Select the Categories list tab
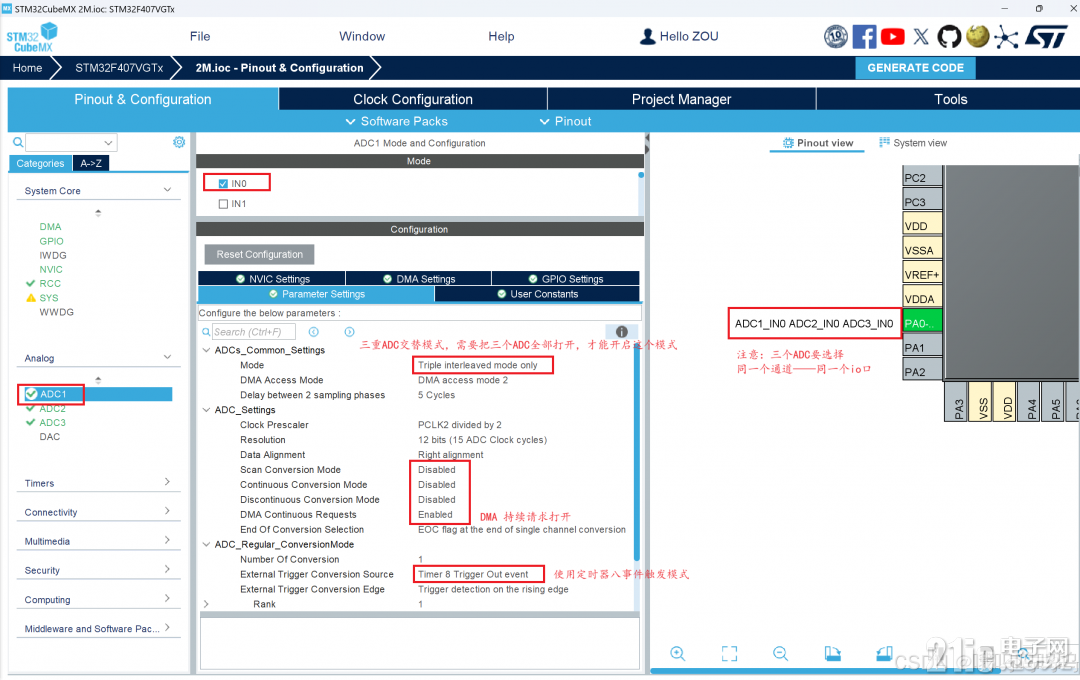The image size is (1080, 680). pos(40,163)
